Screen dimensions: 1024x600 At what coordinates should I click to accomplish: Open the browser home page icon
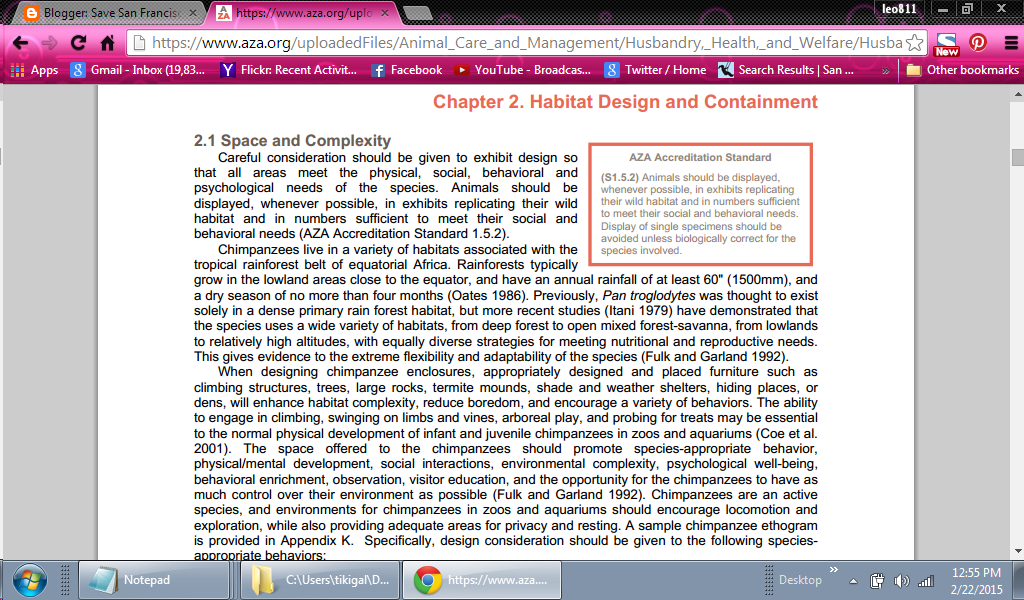(x=108, y=43)
